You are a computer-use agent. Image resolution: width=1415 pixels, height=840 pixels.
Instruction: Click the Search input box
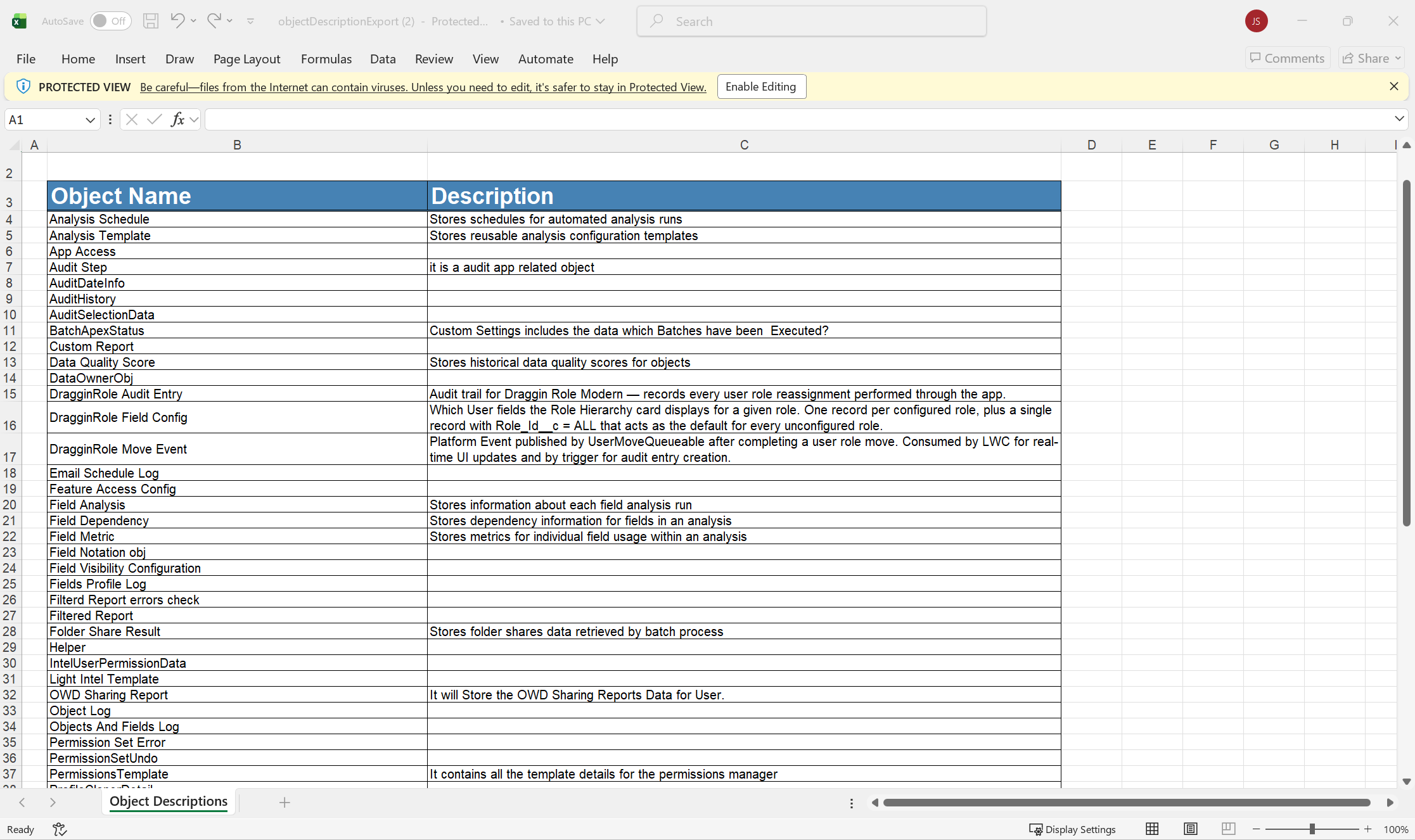(811, 21)
